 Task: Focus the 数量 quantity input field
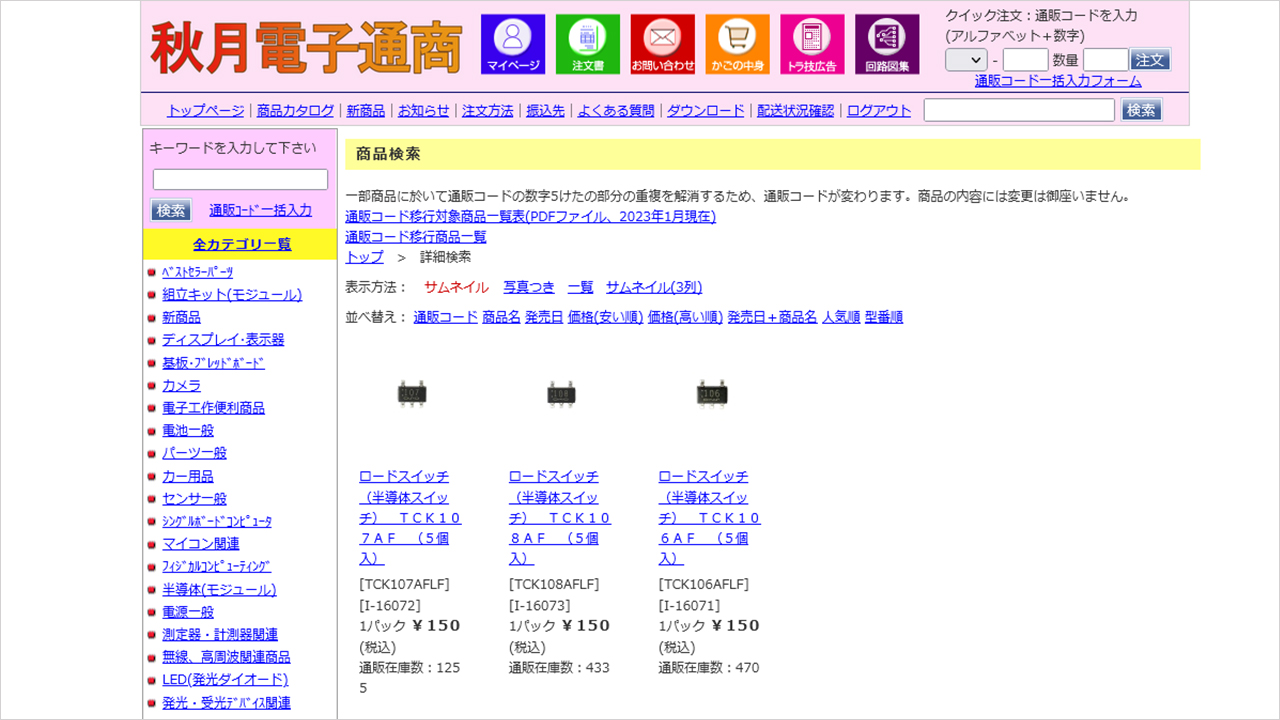click(1105, 60)
